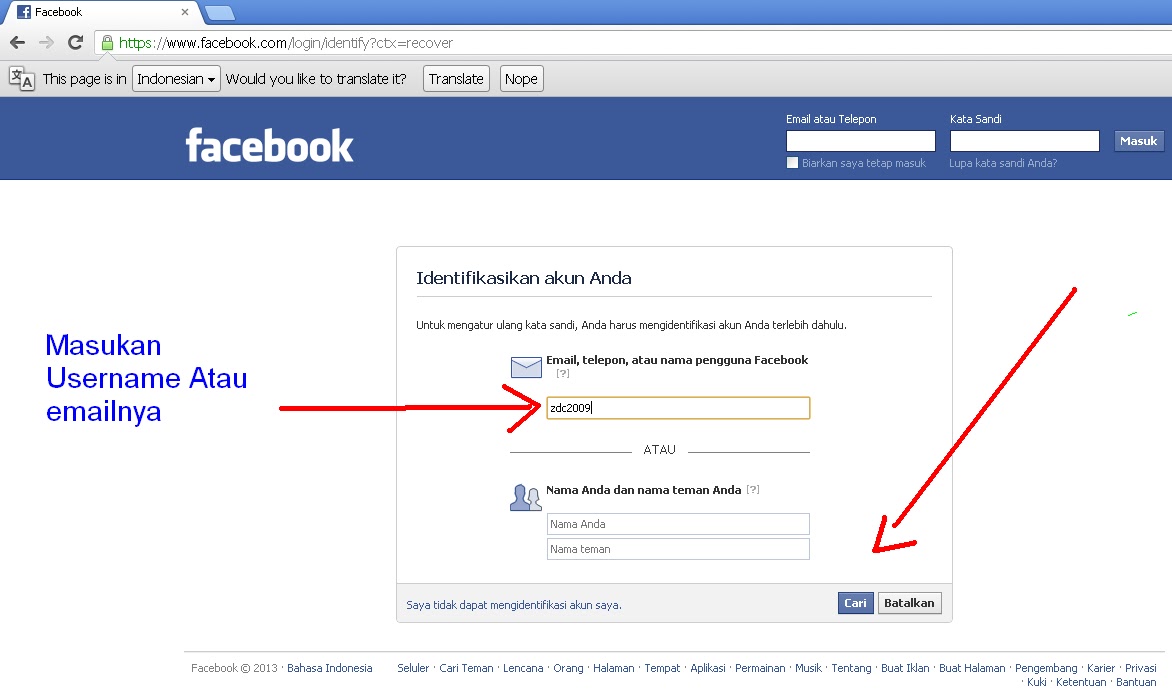Click the Cari button
The width and height of the screenshot is (1172, 696).
855,603
